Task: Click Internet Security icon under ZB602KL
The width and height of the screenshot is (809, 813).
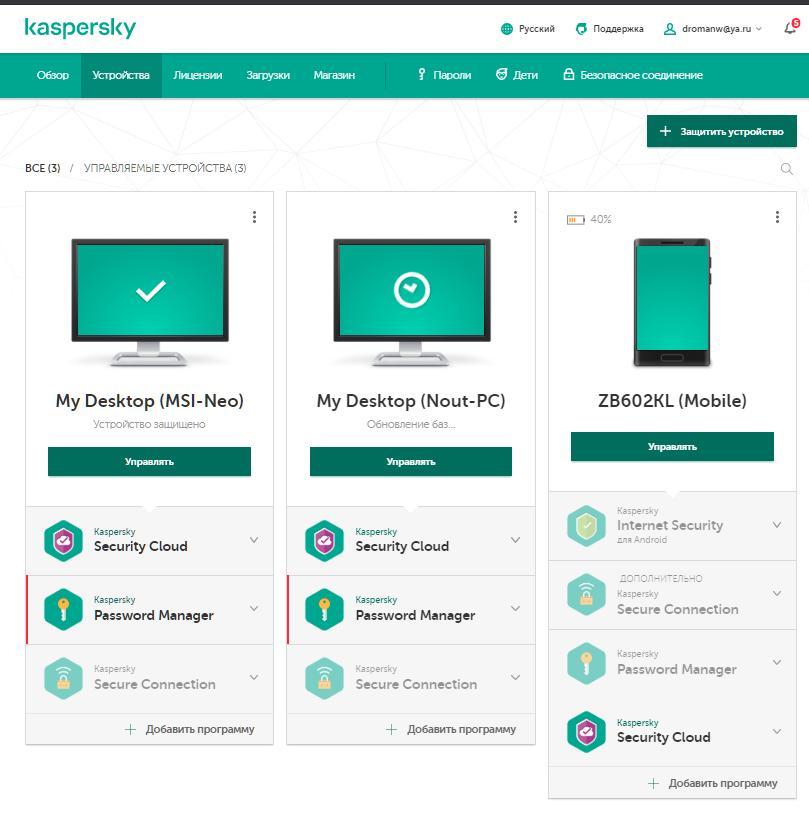Action: (x=586, y=526)
